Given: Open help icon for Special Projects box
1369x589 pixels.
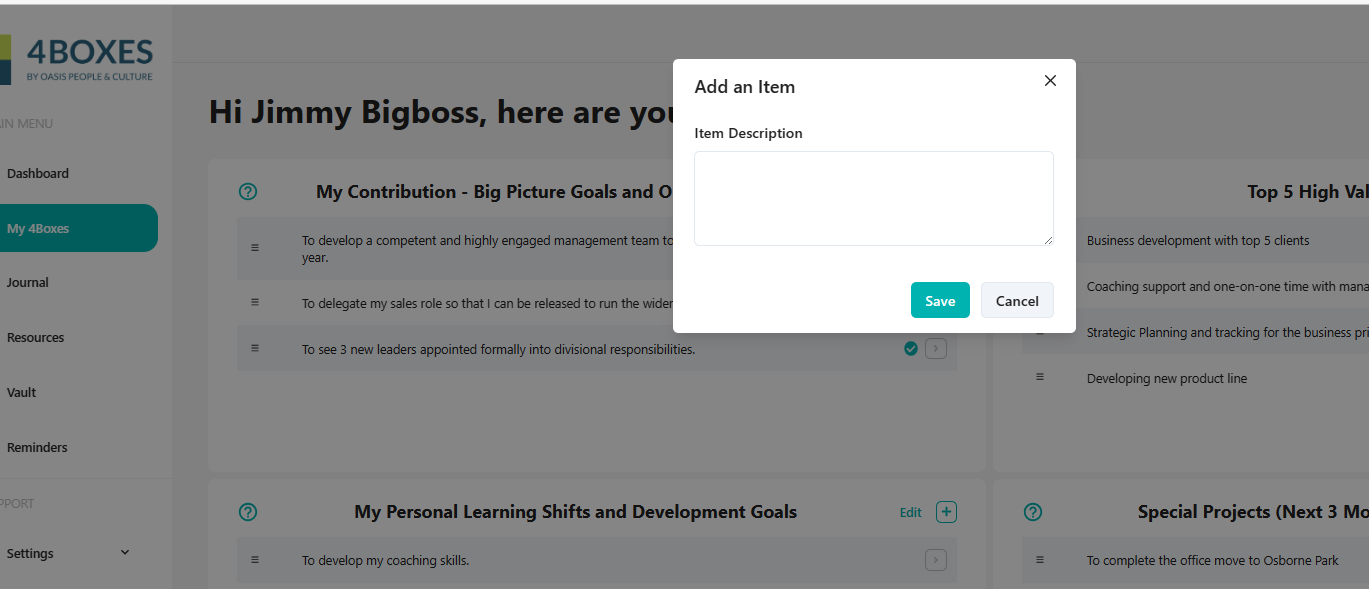Looking at the screenshot, I should coord(1033,512).
